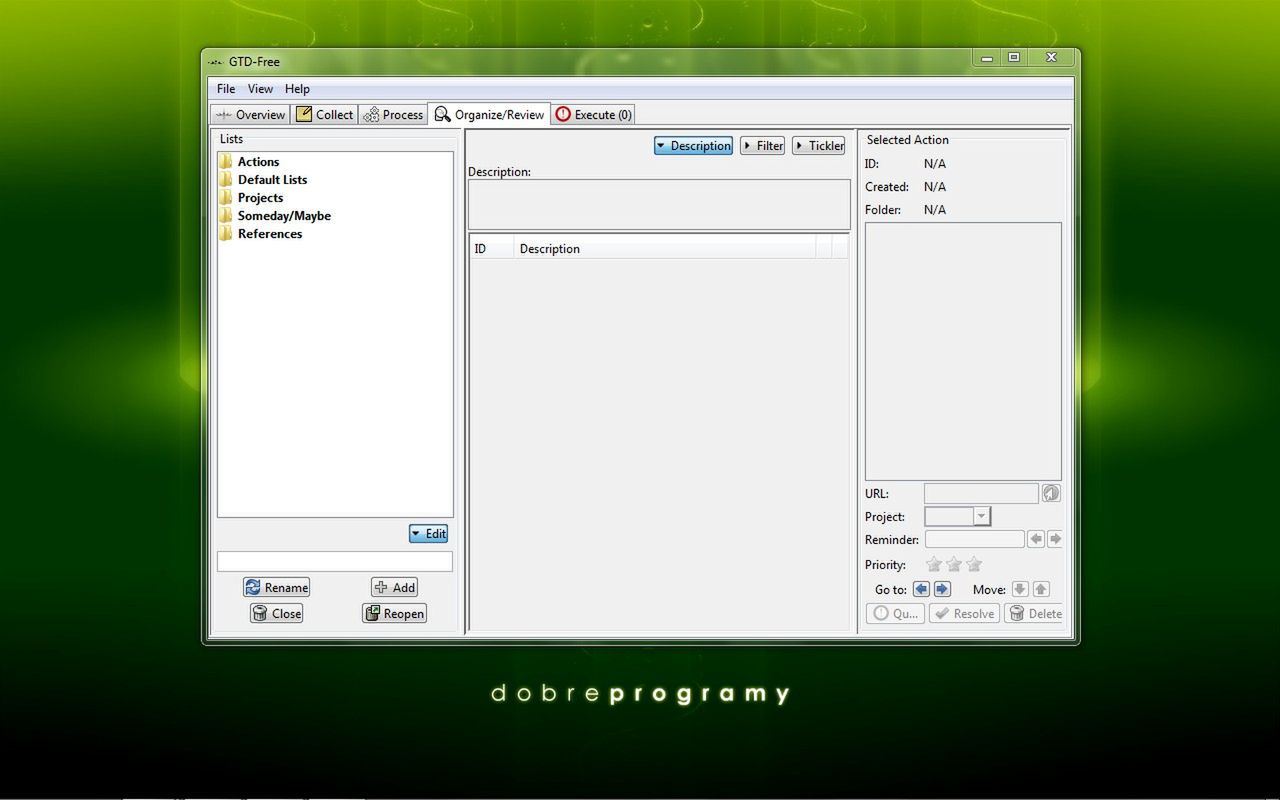This screenshot has width=1280, height=800.
Task: Expand the Tickler panel
Action: [818, 146]
